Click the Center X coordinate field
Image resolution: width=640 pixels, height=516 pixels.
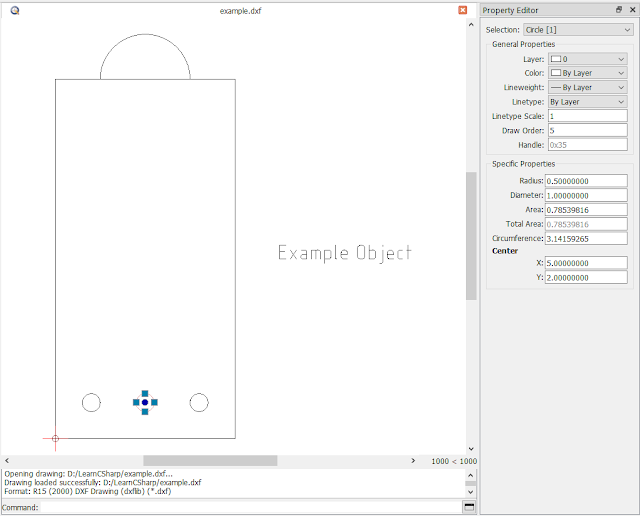tap(586, 263)
